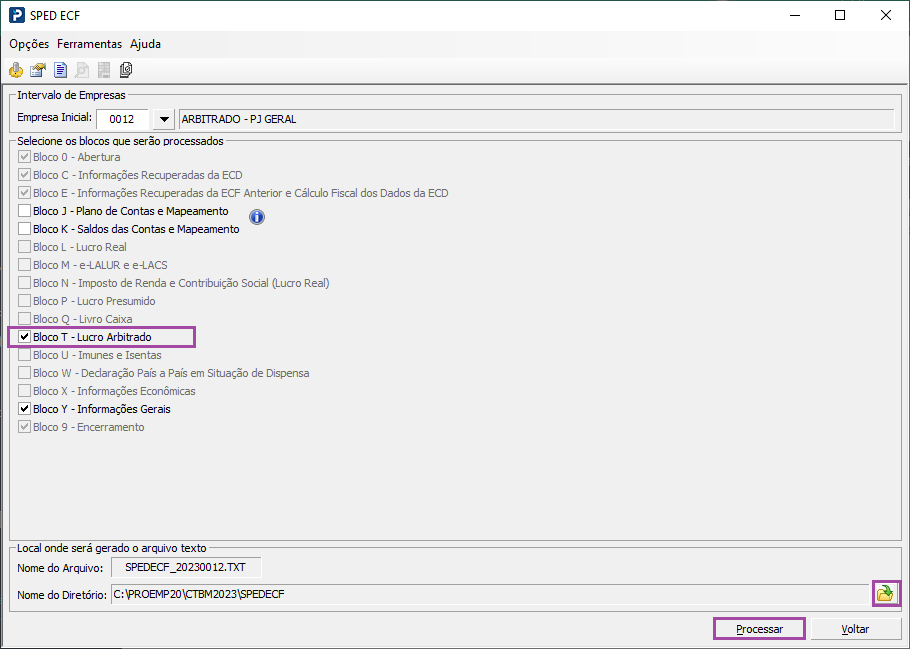
Task: Click the Empresa Inicial code field
Action: 122,120
